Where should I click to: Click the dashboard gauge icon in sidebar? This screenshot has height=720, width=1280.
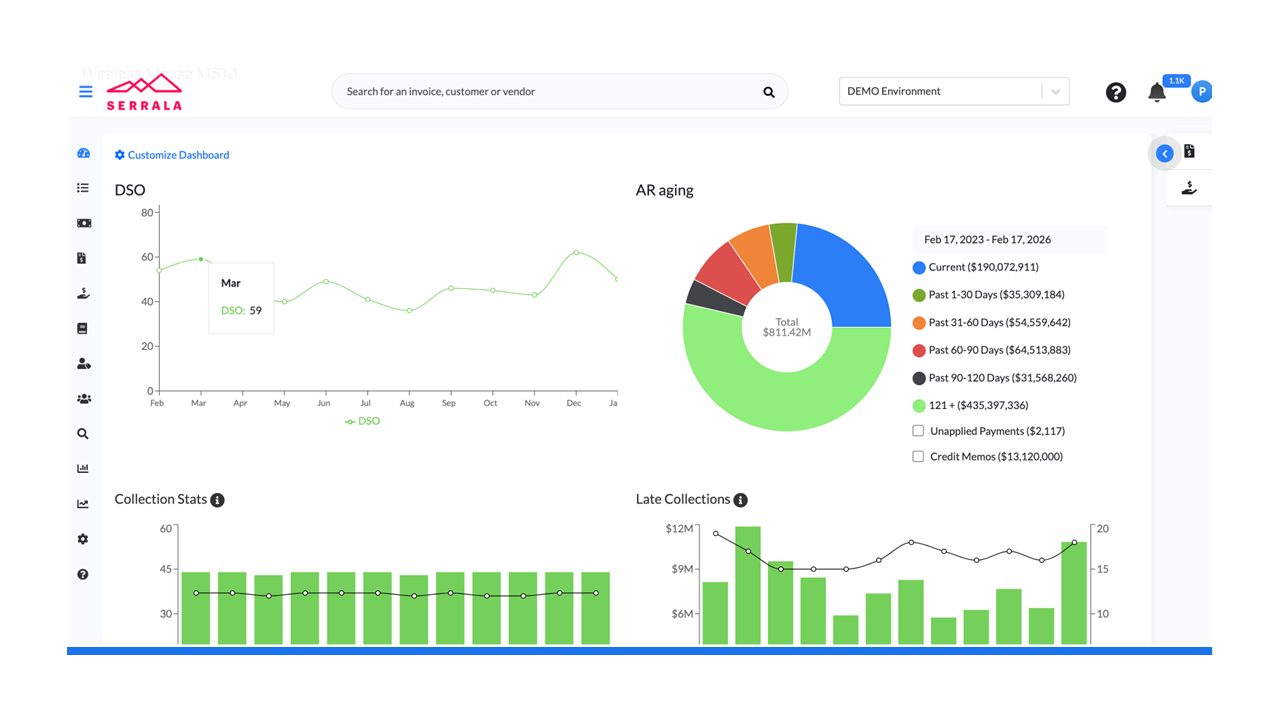(x=83, y=153)
